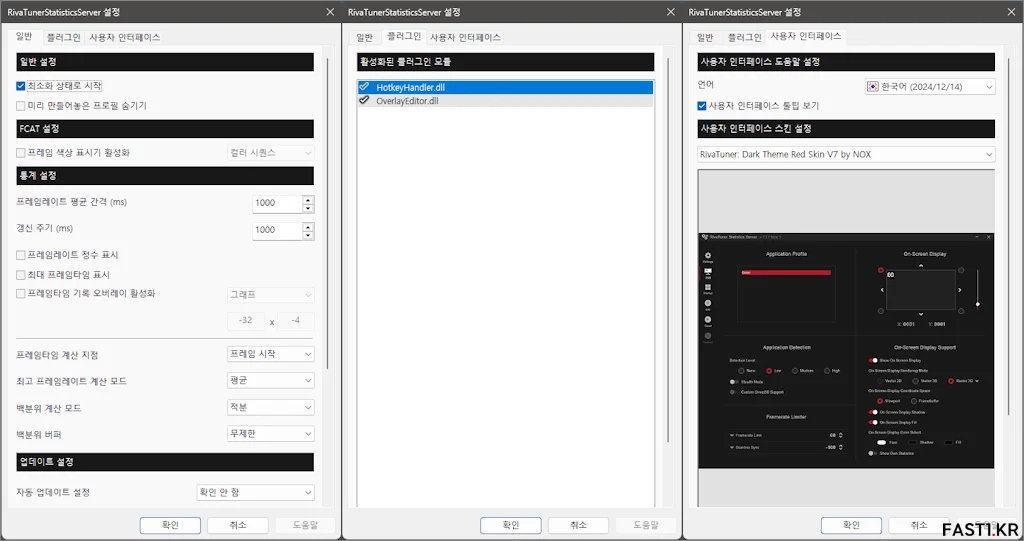The height and width of the screenshot is (541, 1024).
Task: Decrease 갱신 주기 value with down arrow
Action: tap(308, 235)
